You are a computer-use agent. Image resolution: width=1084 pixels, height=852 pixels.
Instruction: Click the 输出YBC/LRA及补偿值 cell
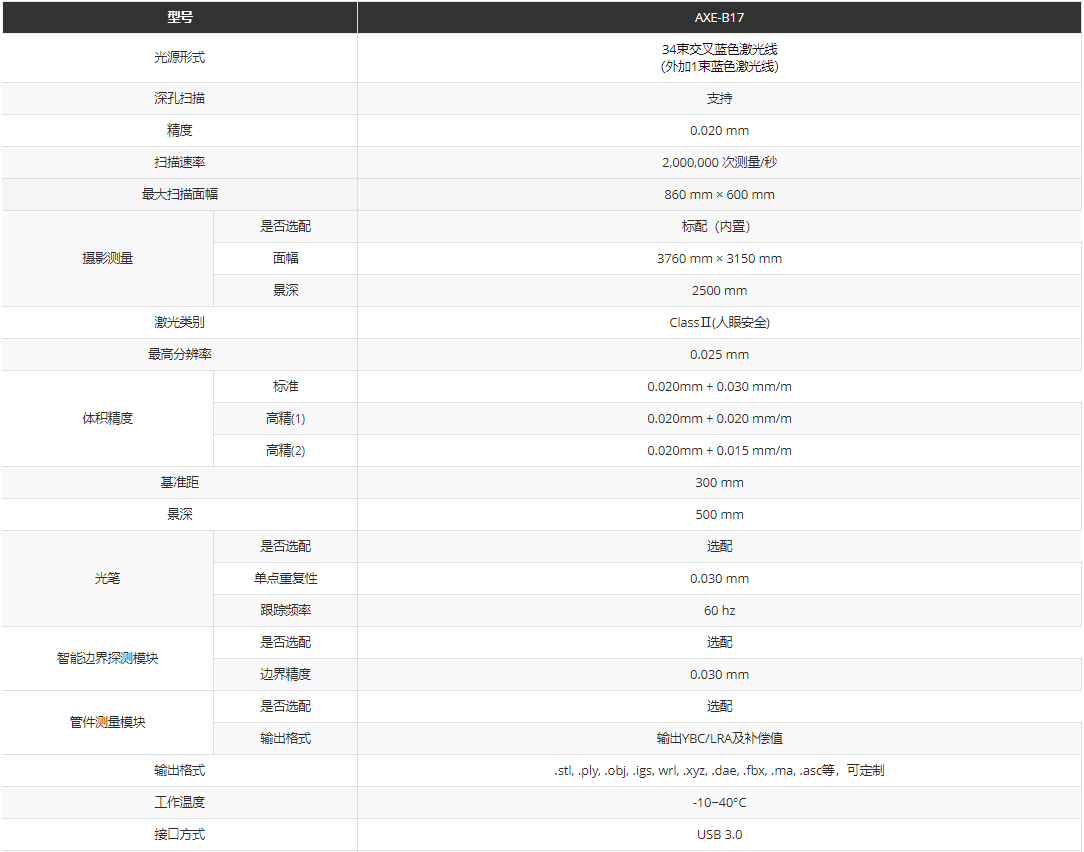click(719, 738)
